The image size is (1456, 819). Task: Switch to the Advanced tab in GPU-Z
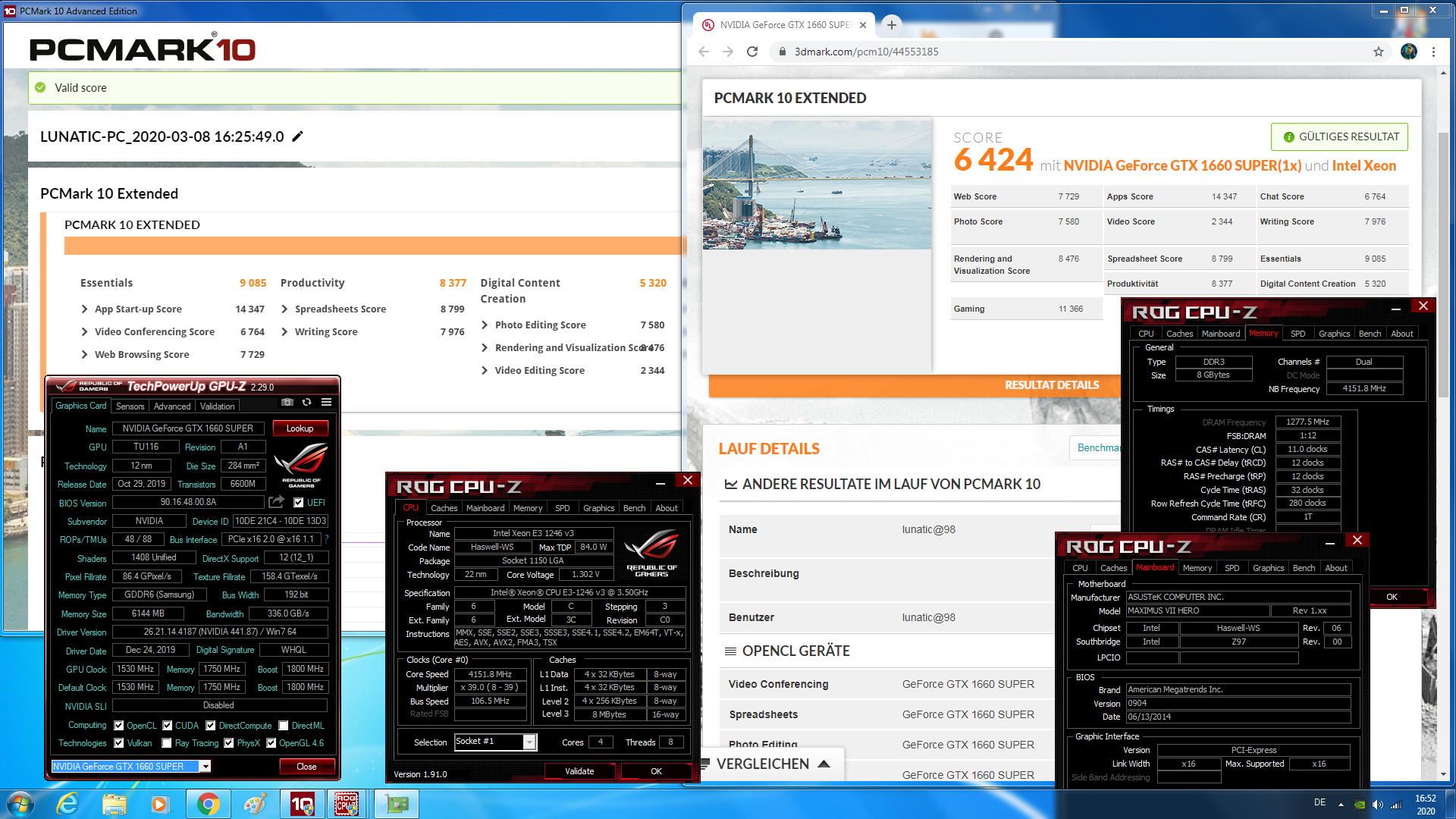pyautogui.click(x=172, y=406)
